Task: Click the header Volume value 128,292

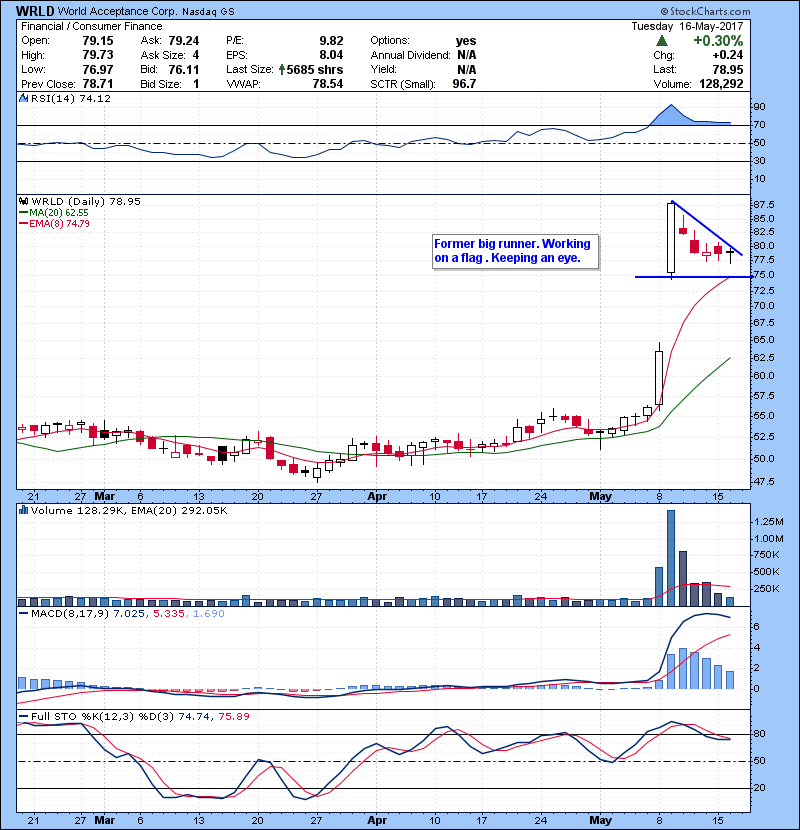Action: [x=721, y=84]
